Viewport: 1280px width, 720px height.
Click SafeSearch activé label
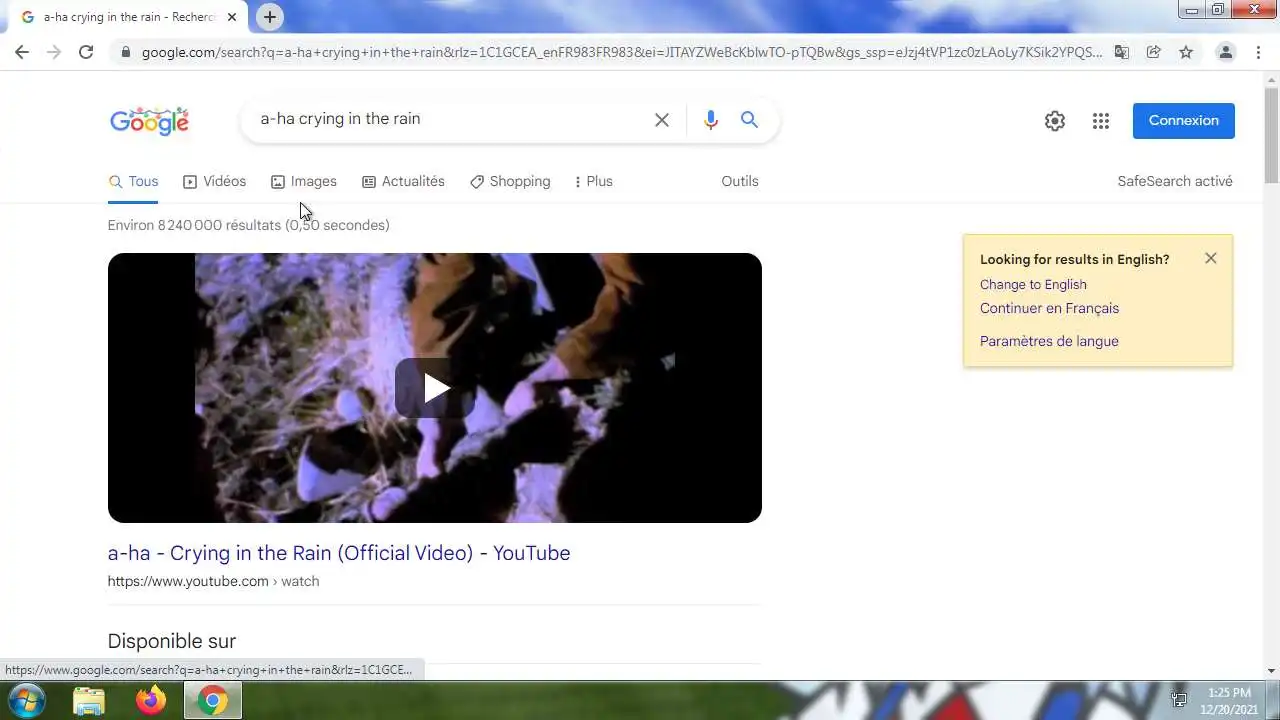point(1175,181)
